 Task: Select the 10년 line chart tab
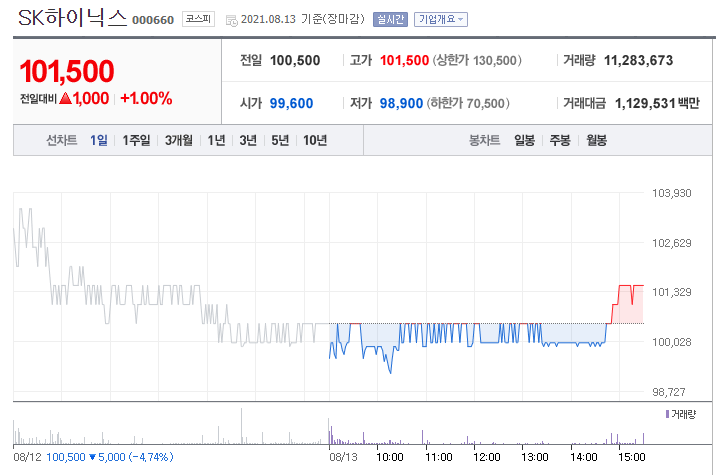pos(315,140)
